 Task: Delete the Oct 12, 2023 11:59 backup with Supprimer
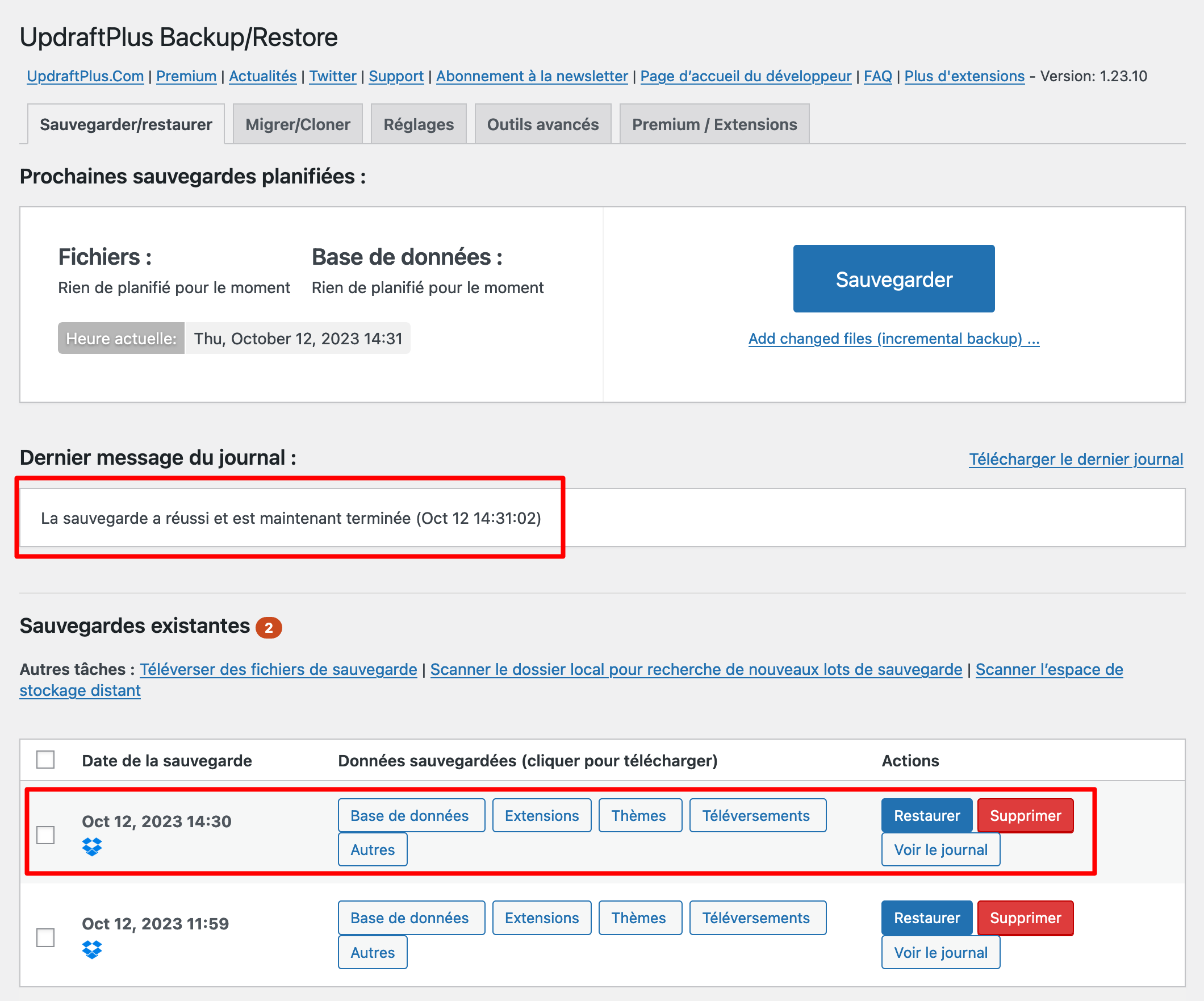pyautogui.click(x=1026, y=917)
